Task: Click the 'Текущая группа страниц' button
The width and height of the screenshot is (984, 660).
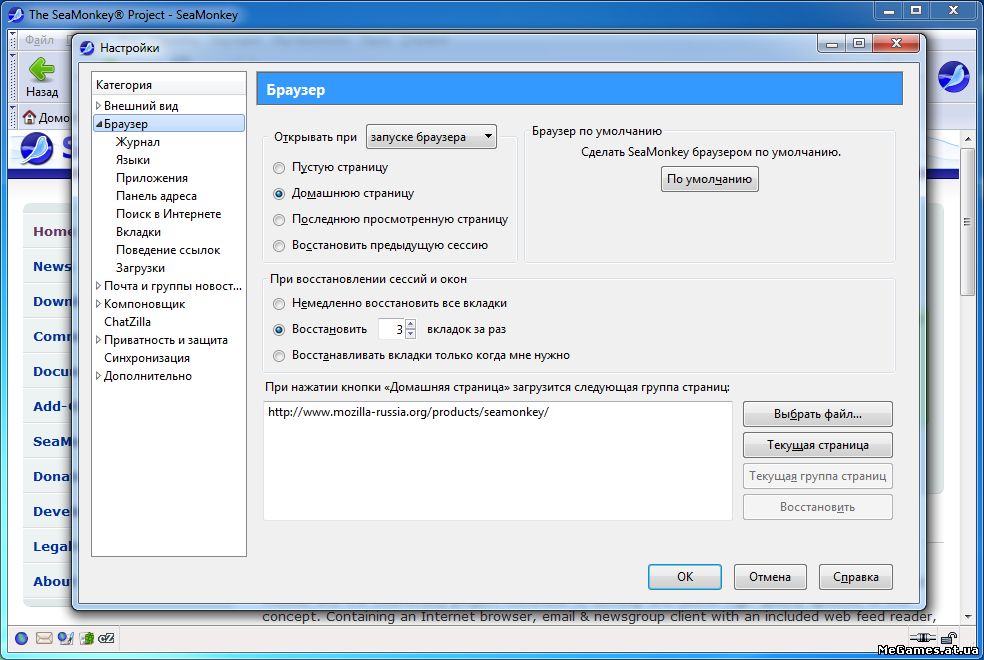Action: click(818, 476)
